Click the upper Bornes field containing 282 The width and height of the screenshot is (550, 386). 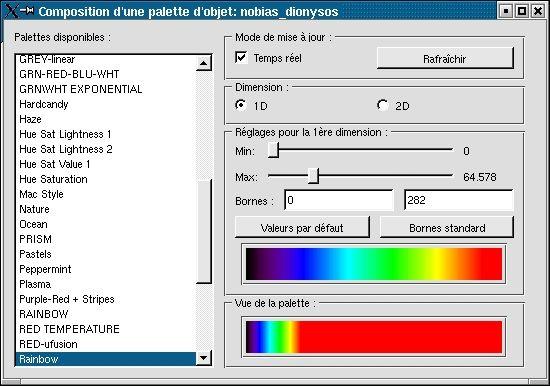(x=459, y=200)
